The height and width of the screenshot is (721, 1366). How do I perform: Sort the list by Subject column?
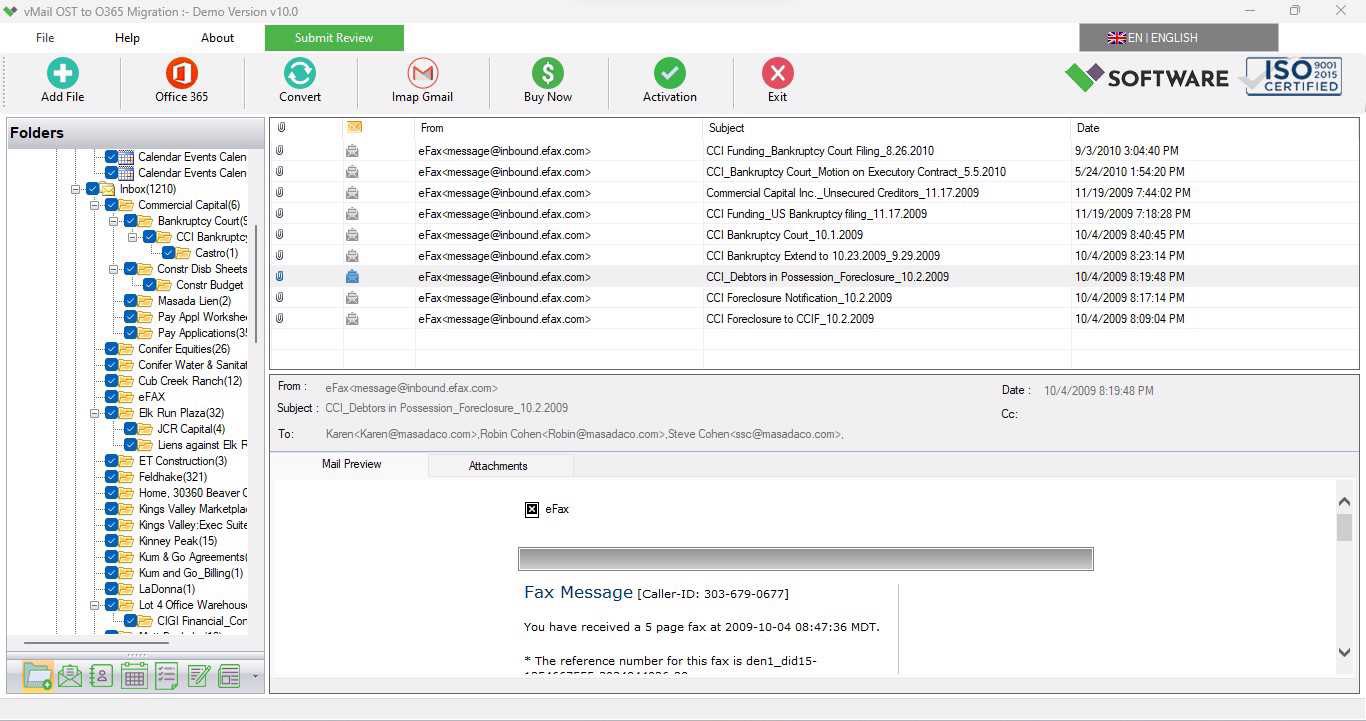pyautogui.click(x=887, y=128)
